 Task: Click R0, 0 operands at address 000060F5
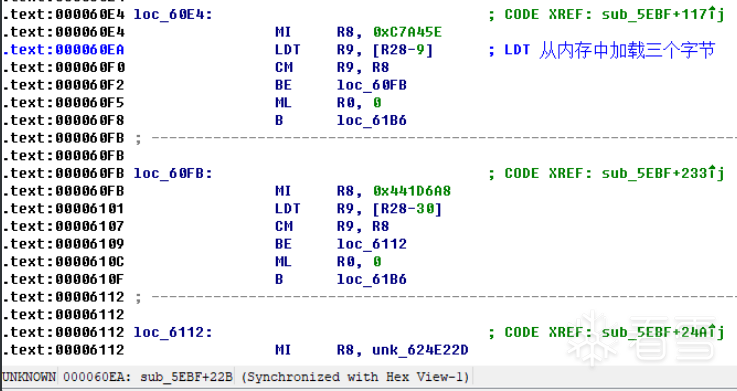pyautogui.click(x=359, y=103)
